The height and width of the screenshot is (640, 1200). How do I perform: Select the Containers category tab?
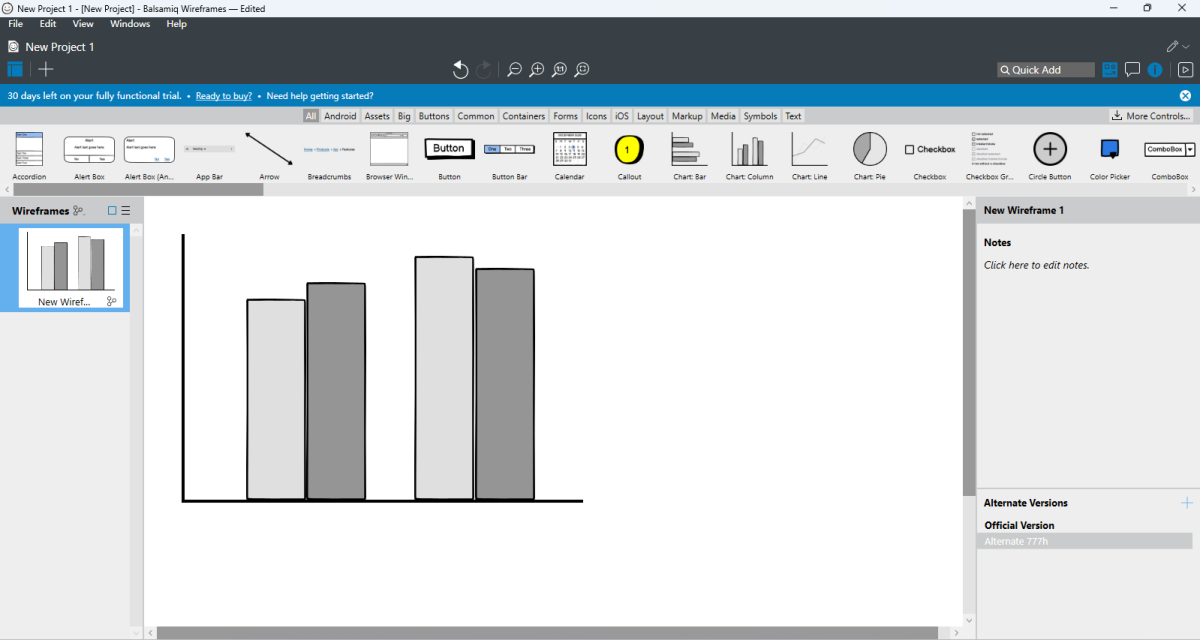pyautogui.click(x=523, y=116)
